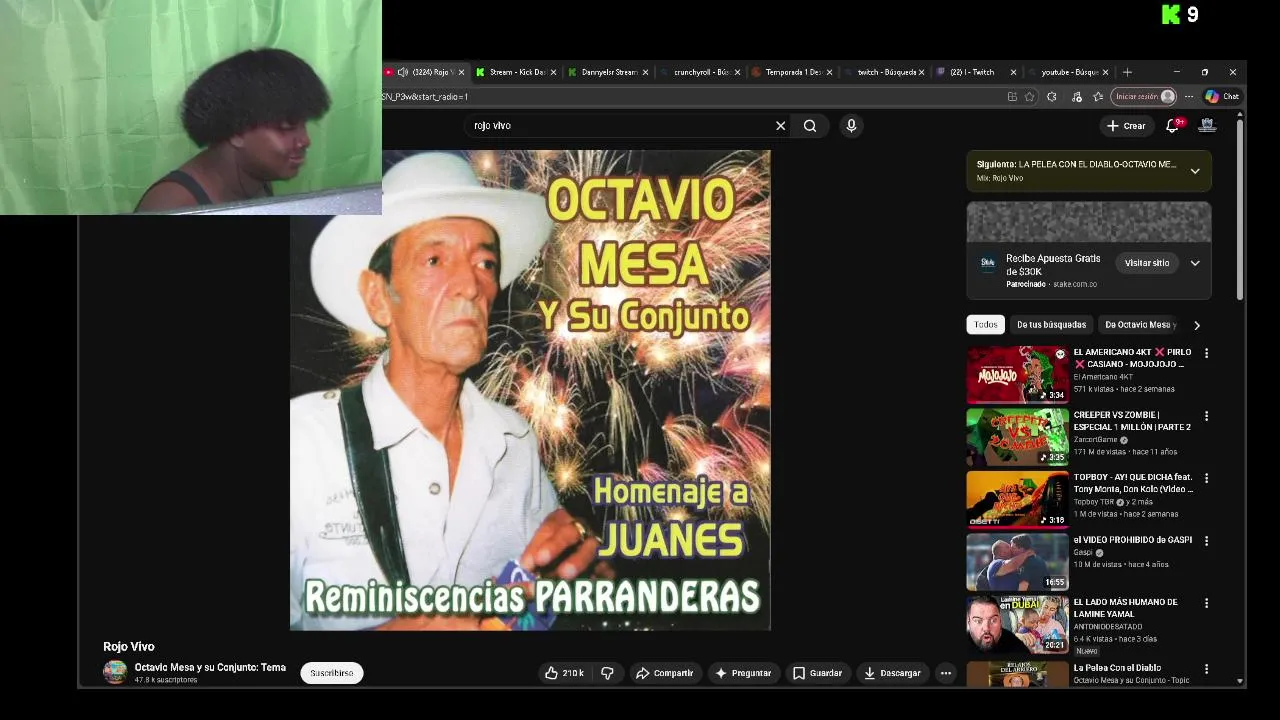Select the De tus búsquedas chip

coord(1051,324)
